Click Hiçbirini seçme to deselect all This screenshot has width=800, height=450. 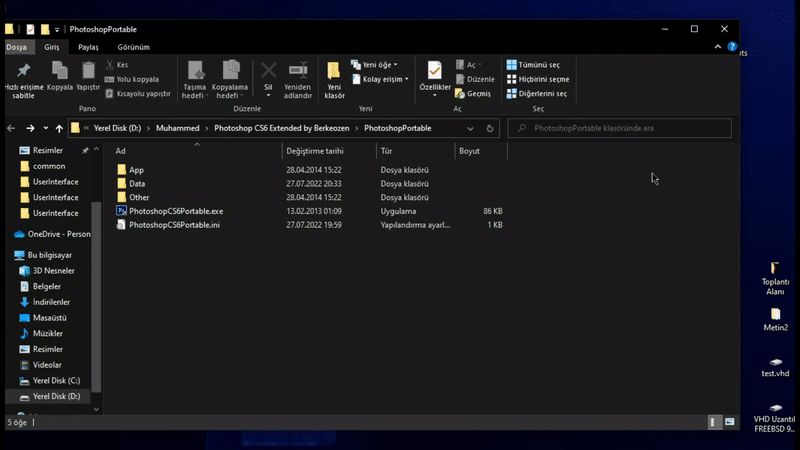[538, 79]
